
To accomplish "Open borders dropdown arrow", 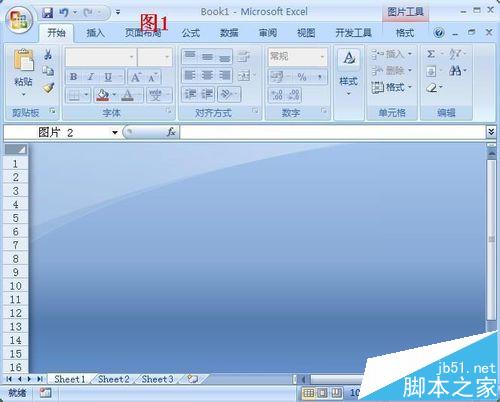I will (86, 95).
